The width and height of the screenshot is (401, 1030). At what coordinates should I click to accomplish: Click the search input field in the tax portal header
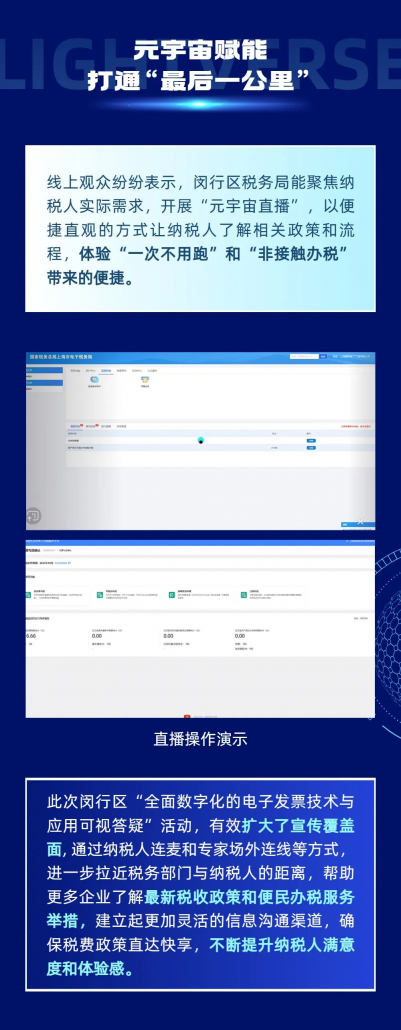pyautogui.click(x=304, y=356)
